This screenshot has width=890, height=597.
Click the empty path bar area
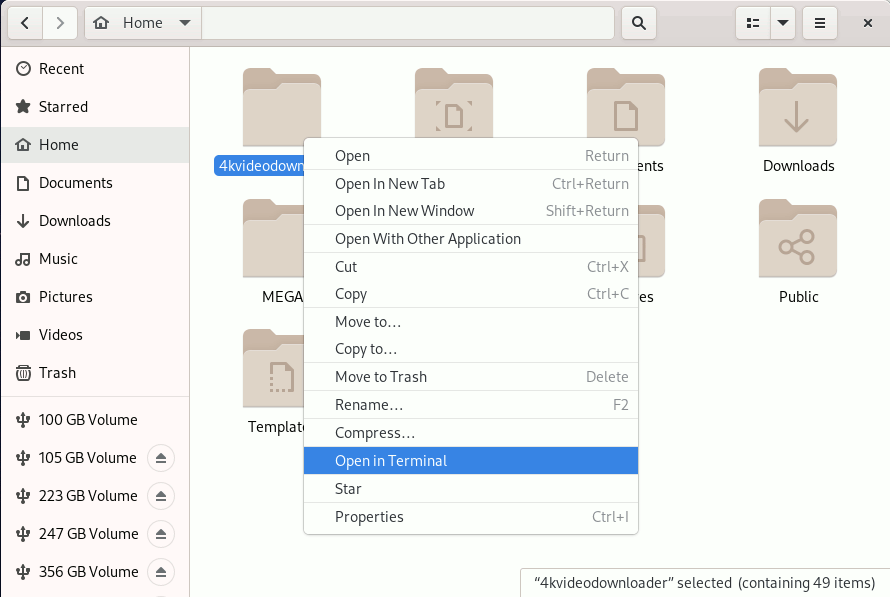coord(408,23)
